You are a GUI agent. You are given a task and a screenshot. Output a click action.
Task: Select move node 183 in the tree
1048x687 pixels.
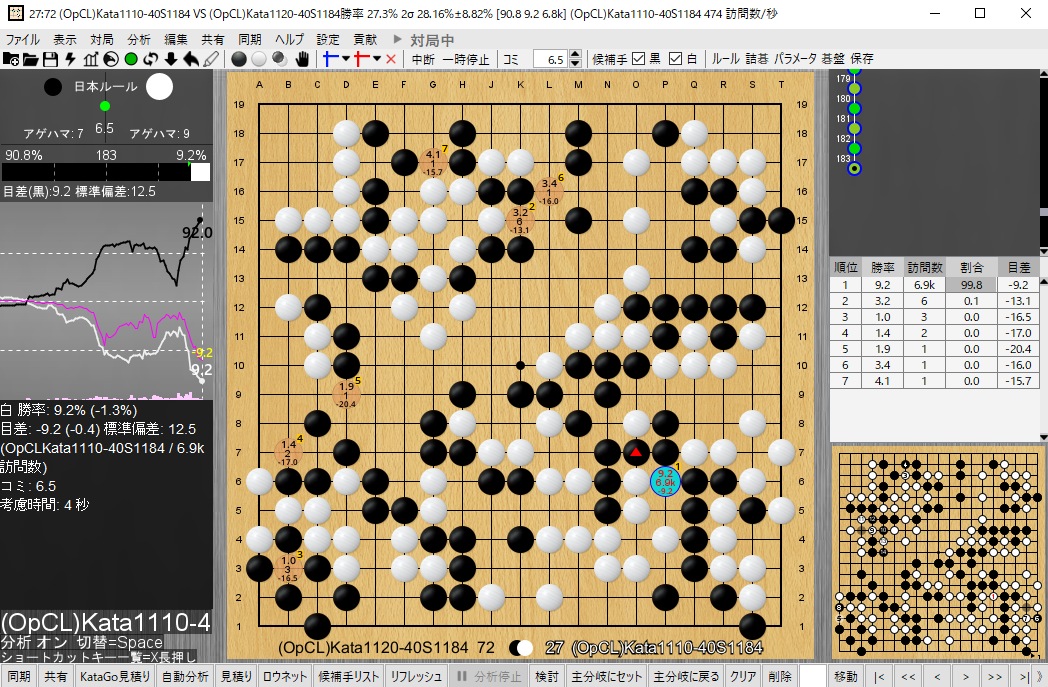[854, 168]
